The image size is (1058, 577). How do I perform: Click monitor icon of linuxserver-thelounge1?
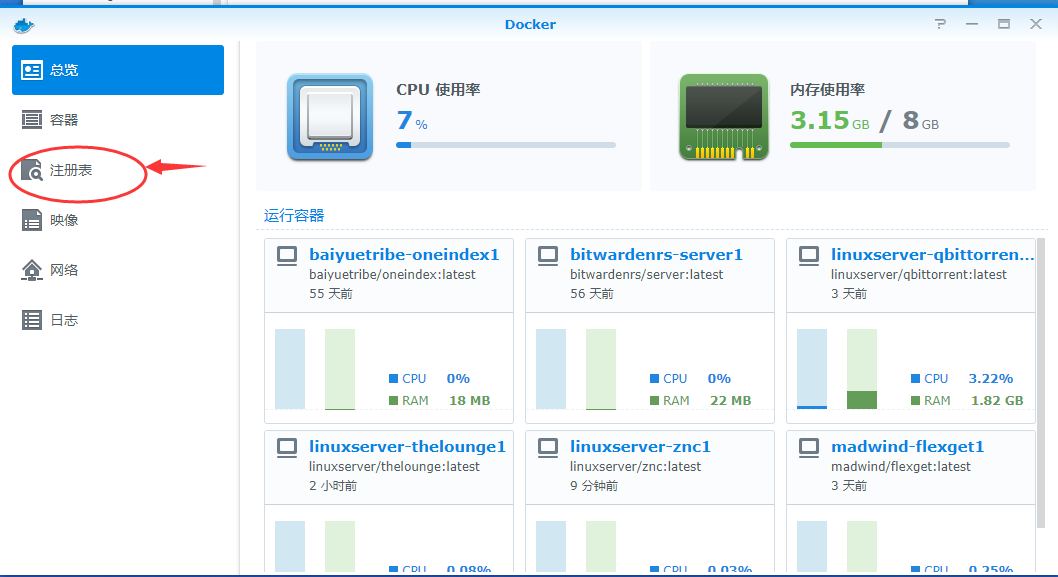click(x=287, y=448)
